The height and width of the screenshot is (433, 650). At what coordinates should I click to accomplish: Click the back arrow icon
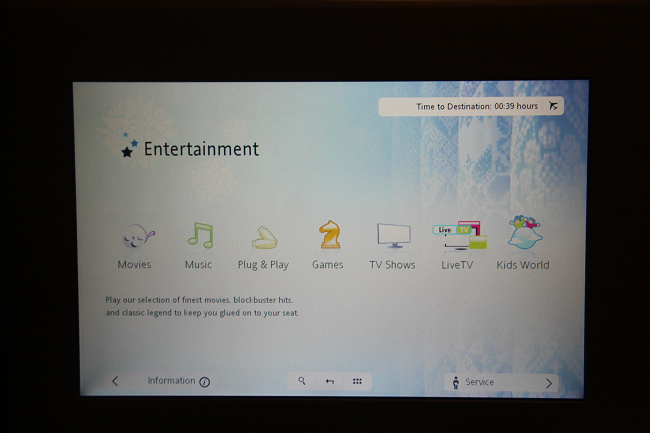tap(330, 381)
